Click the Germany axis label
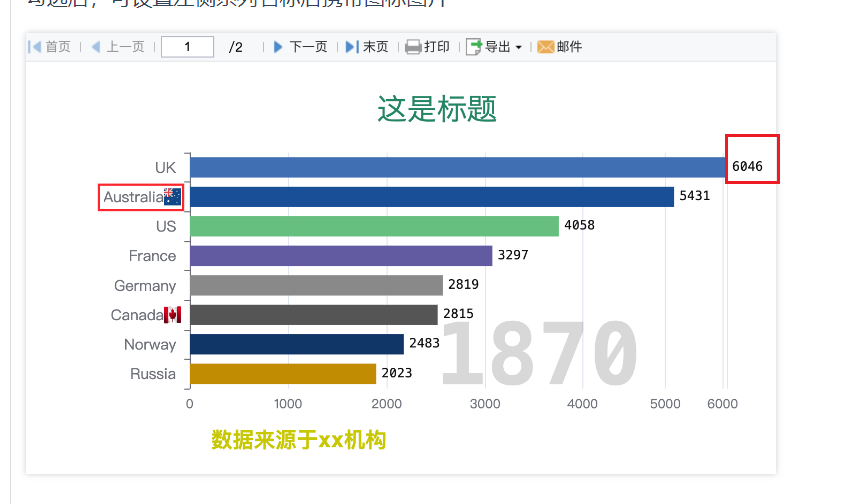This screenshot has height=504, width=853. pos(145,286)
